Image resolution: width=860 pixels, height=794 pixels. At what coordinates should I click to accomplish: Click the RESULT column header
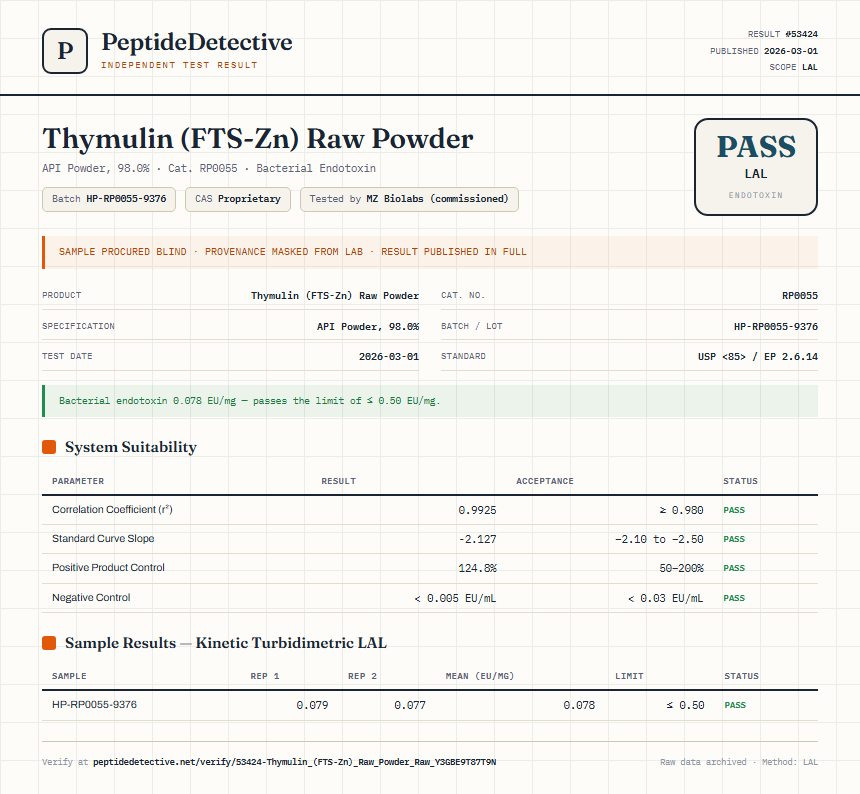click(x=338, y=481)
